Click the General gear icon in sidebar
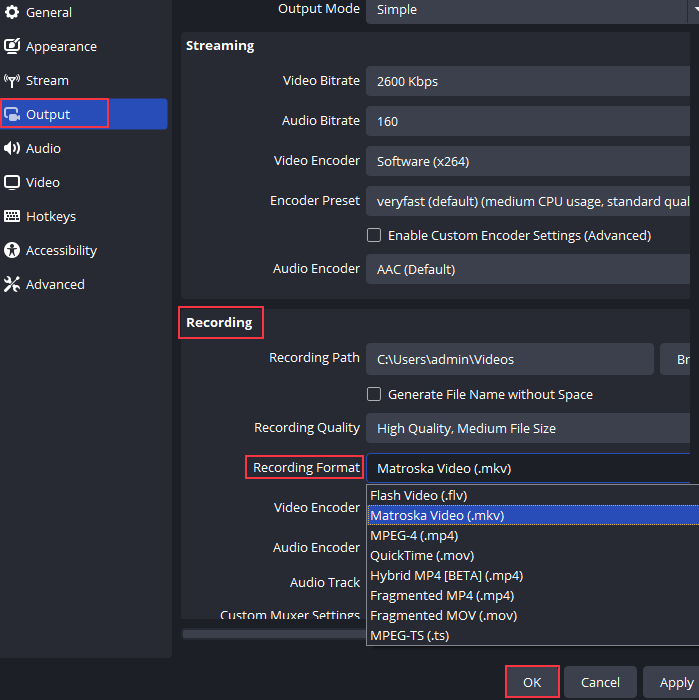 12,13
